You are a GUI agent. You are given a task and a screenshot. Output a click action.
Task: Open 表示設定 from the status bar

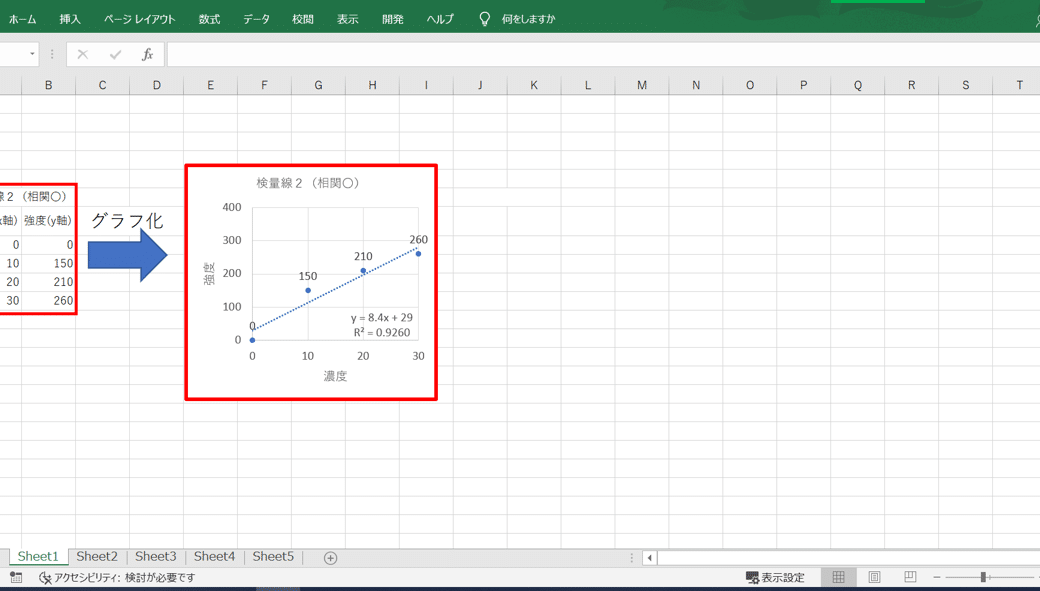pos(775,577)
